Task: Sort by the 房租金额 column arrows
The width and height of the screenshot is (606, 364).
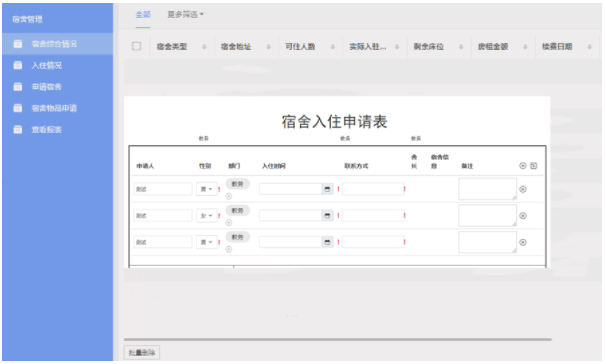Action: pos(525,47)
